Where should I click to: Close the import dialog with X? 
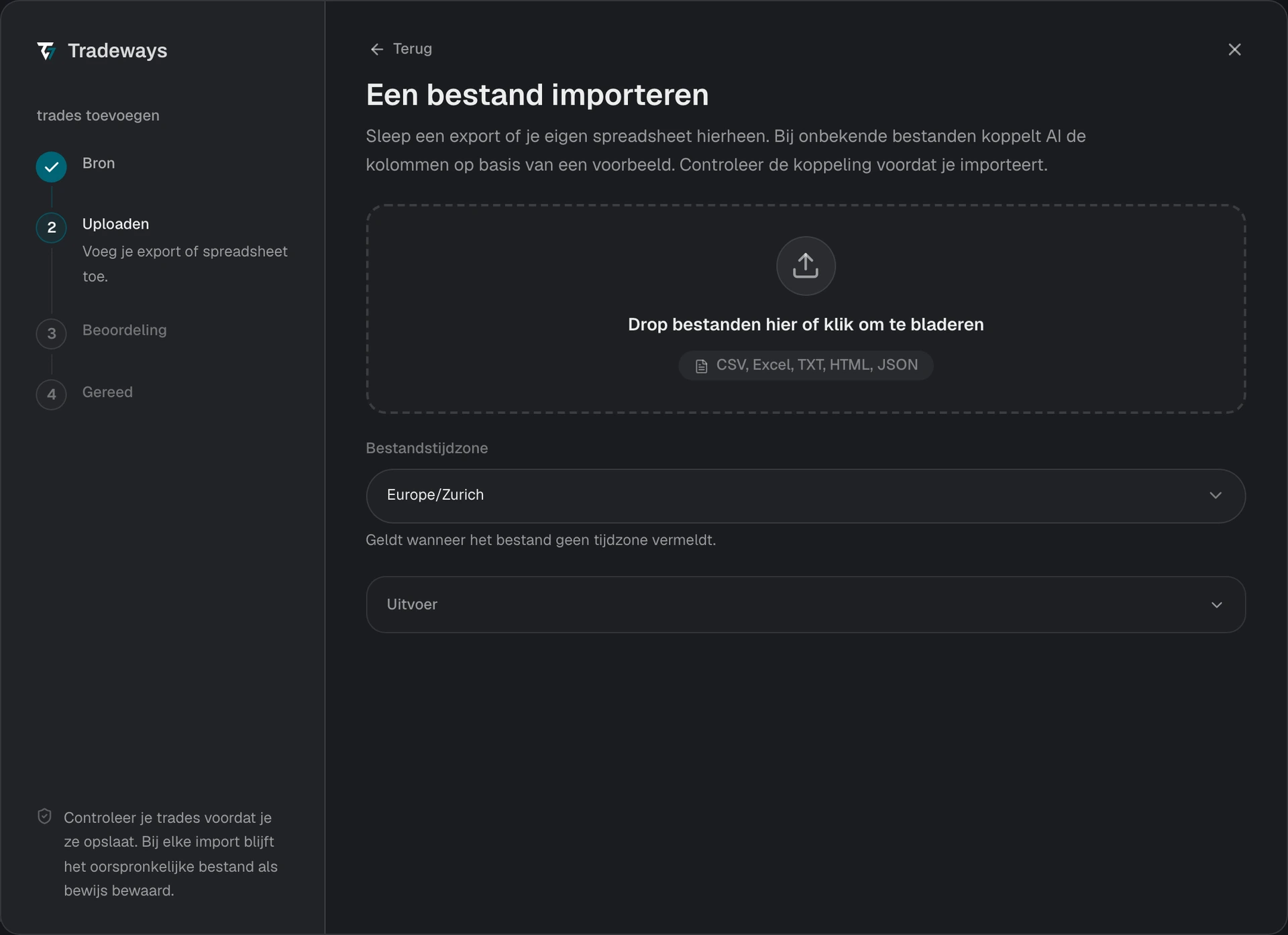pyautogui.click(x=1234, y=50)
